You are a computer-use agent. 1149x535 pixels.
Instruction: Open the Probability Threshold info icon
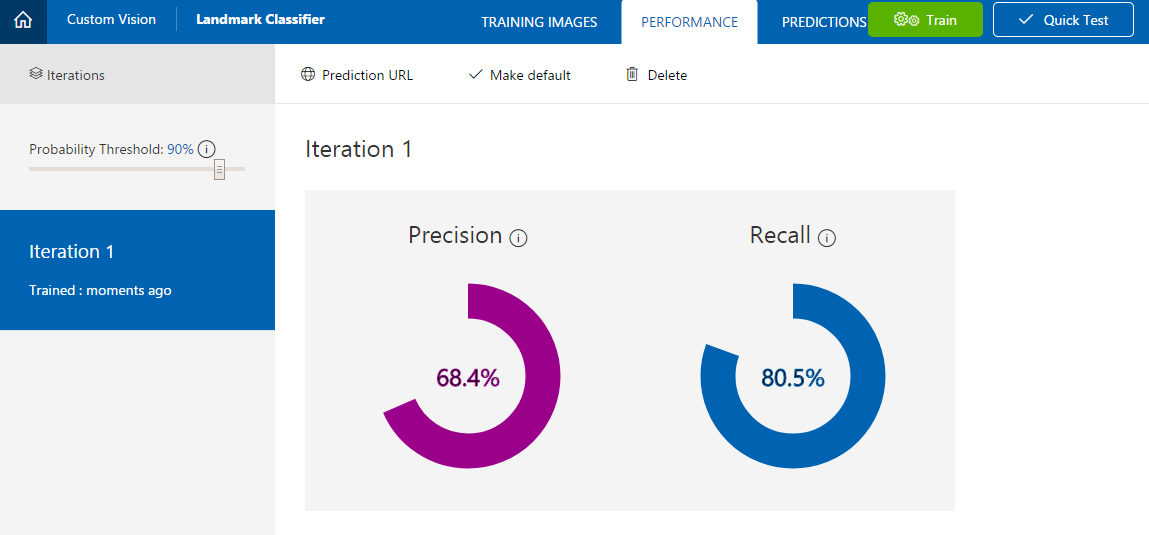click(x=207, y=149)
